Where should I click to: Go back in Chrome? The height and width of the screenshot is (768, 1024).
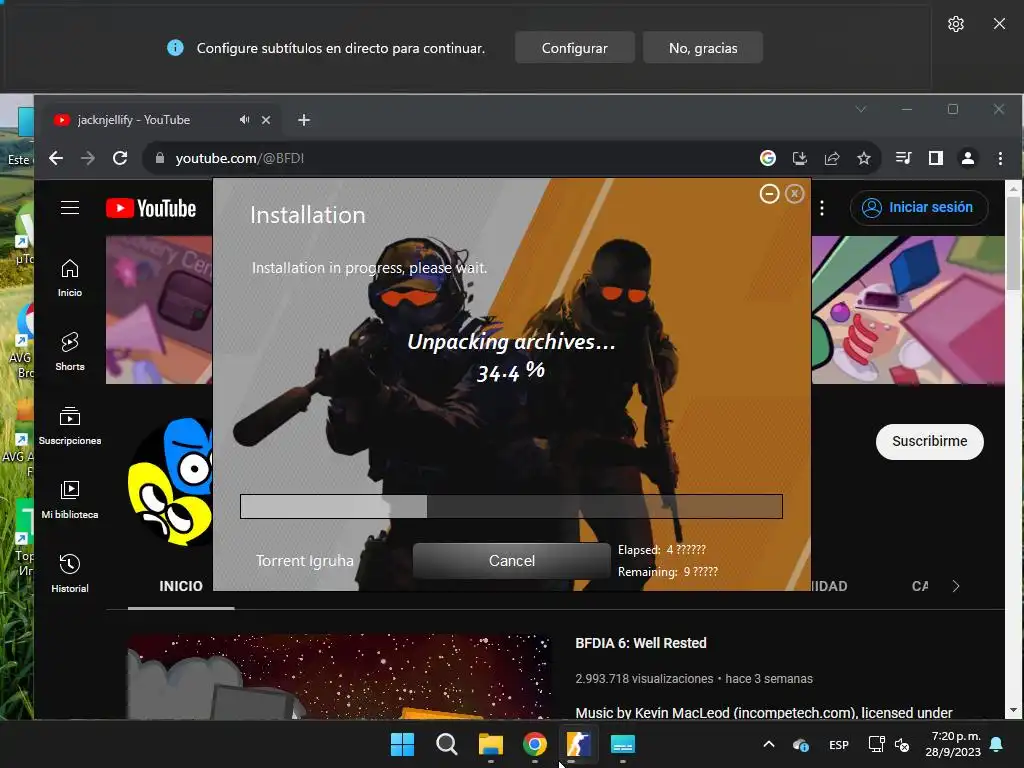point(56,158)
